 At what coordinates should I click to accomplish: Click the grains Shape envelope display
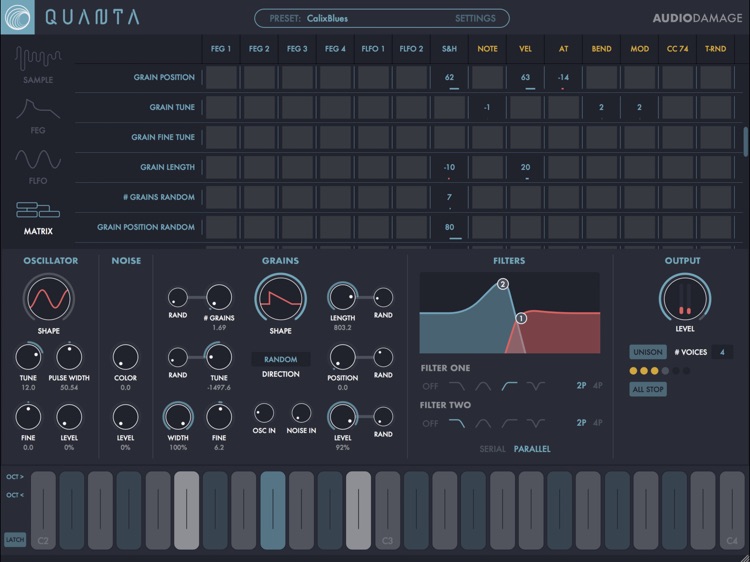pyautogui.click(x=280, y=299)
